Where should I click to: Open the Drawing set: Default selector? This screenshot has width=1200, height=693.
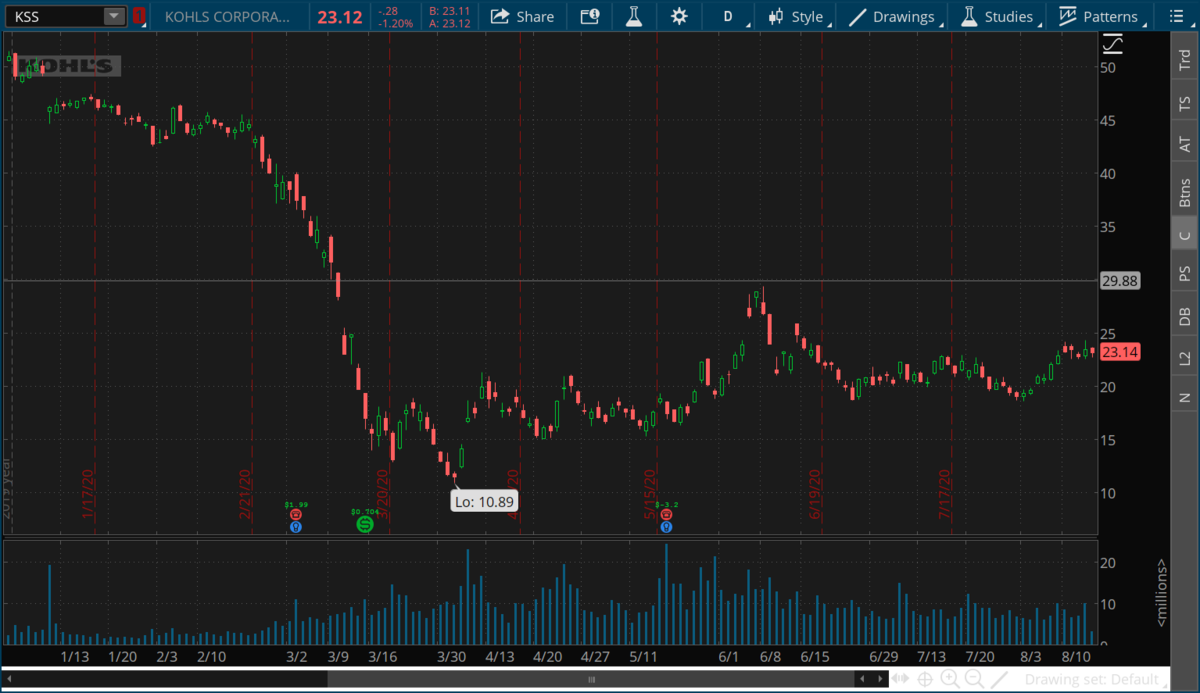click(1094, 680)
